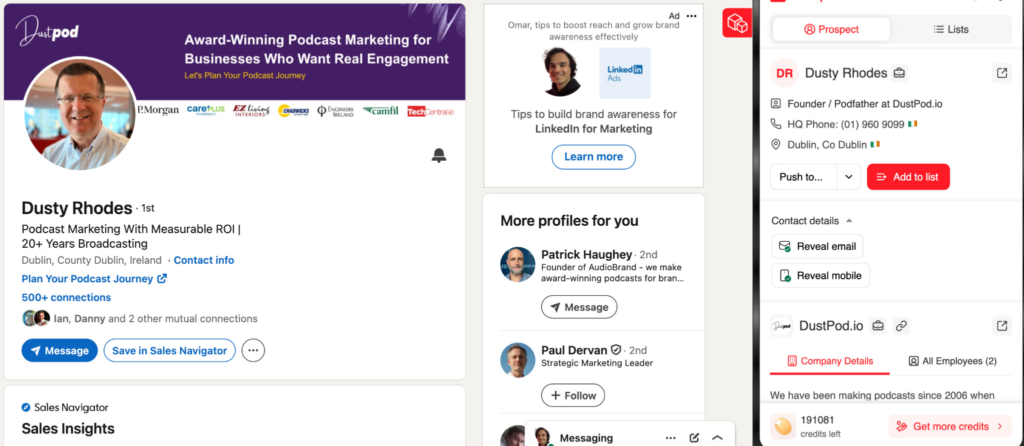Viewport: 1024px width, 446px height.
Task: Expand Messaging bar with the up chevron
Action: point(717,438)
